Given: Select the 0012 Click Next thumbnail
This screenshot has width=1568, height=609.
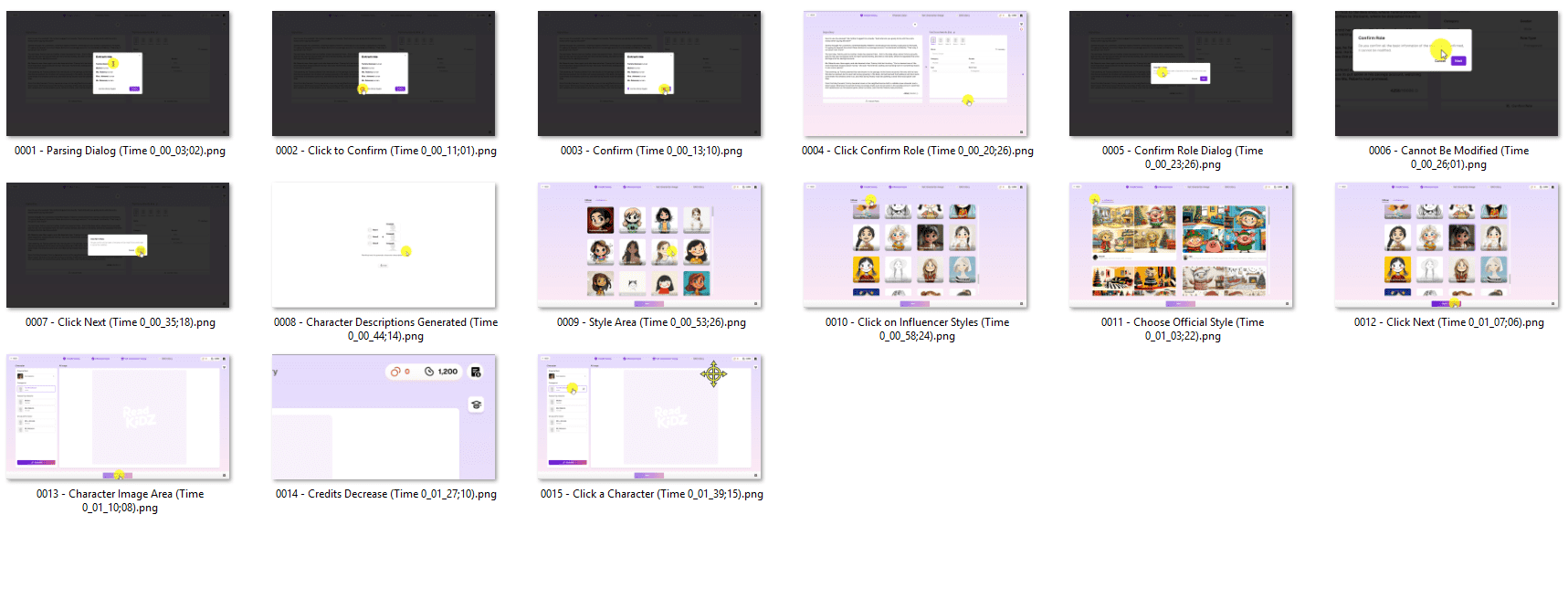Looking at the screenshot, I should [1447, 246].
